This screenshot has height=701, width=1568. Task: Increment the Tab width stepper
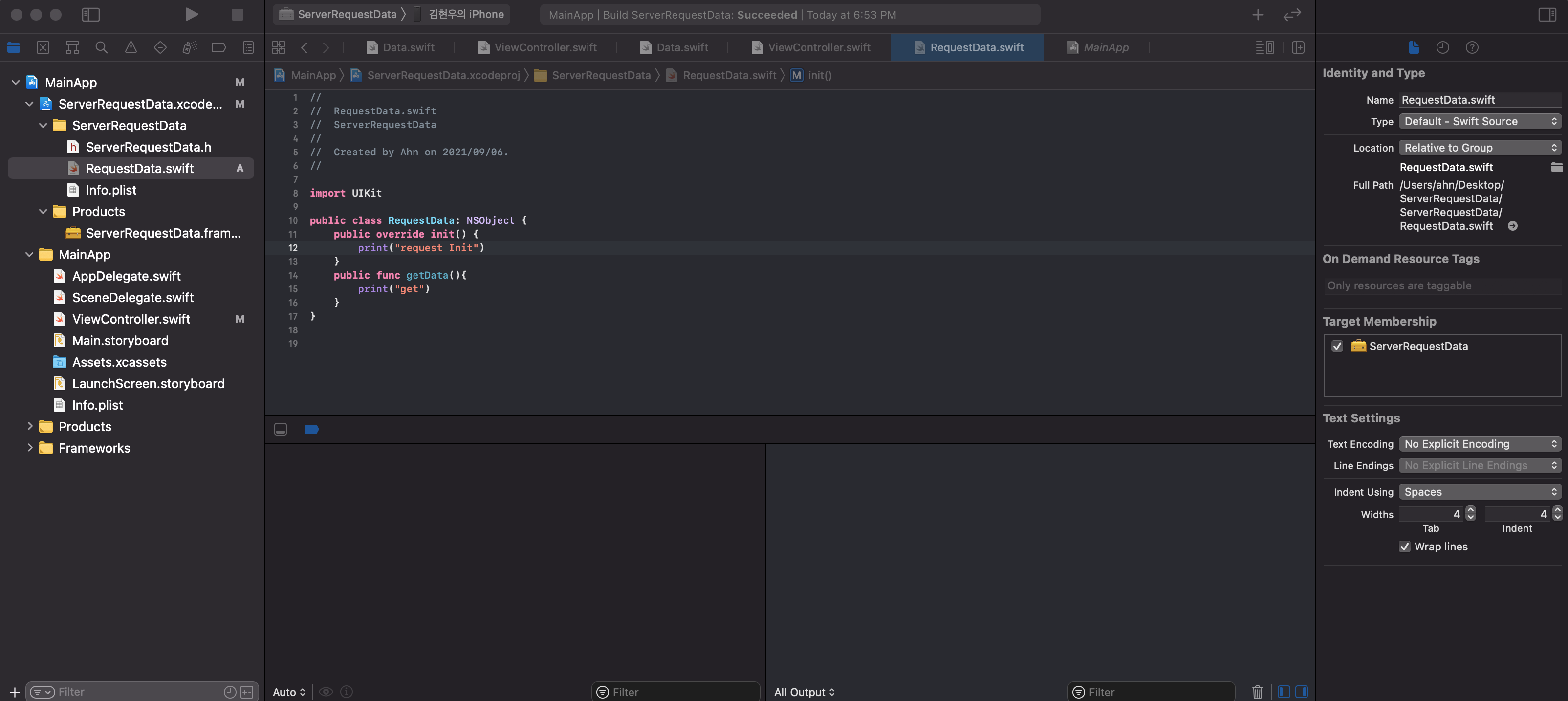(x=1471, y=510)
